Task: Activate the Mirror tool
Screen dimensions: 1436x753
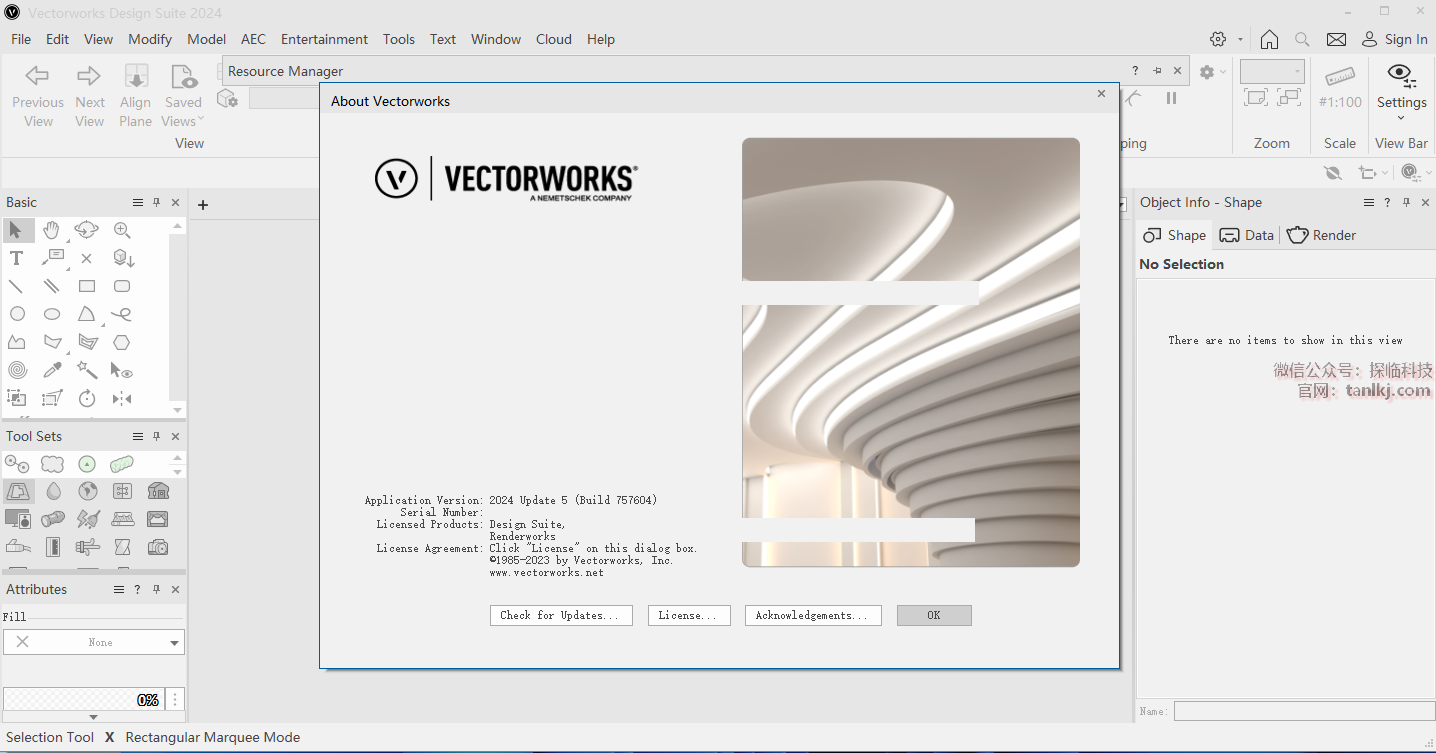Action: [122, 398]
